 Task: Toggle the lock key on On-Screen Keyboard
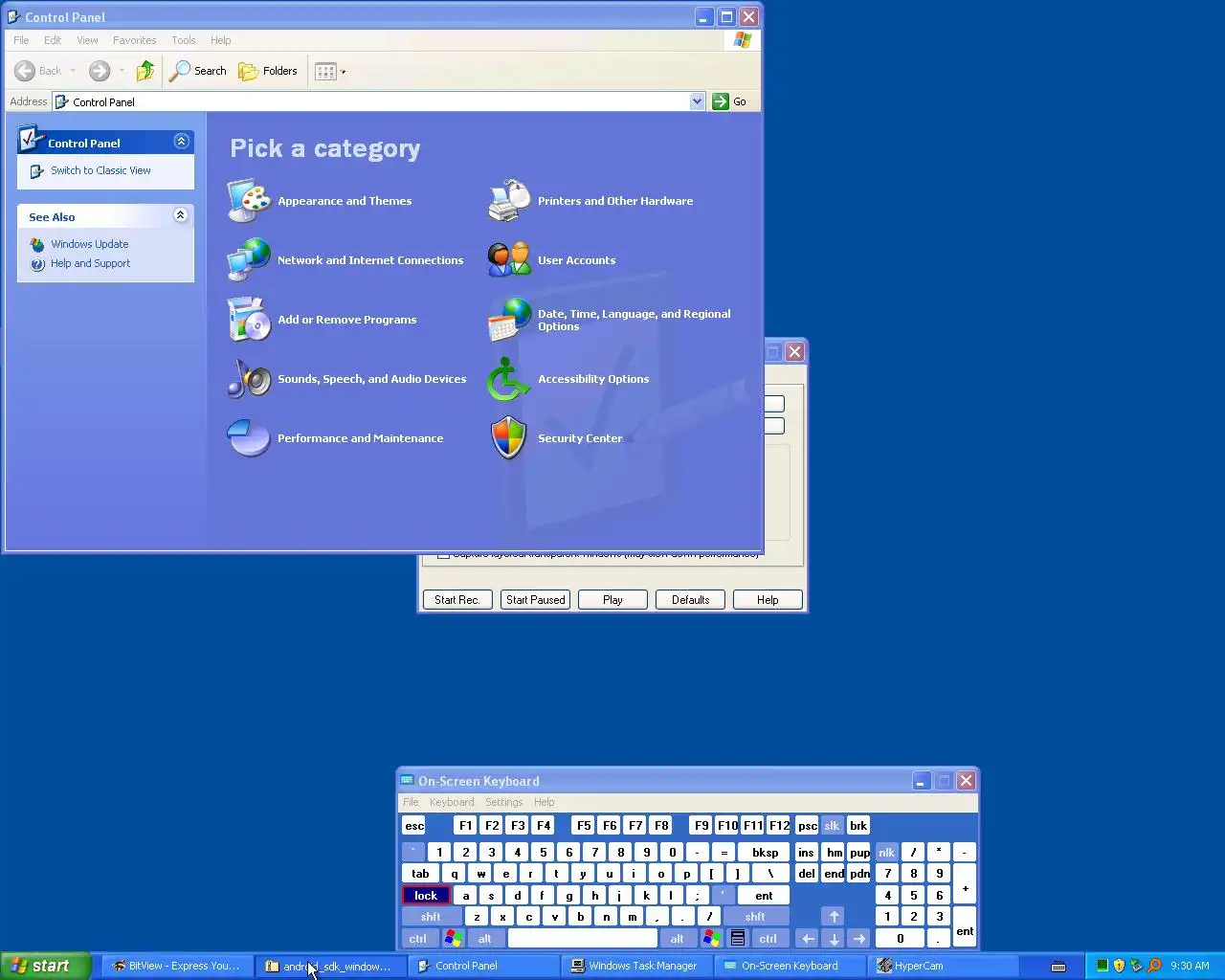point(426,896)
